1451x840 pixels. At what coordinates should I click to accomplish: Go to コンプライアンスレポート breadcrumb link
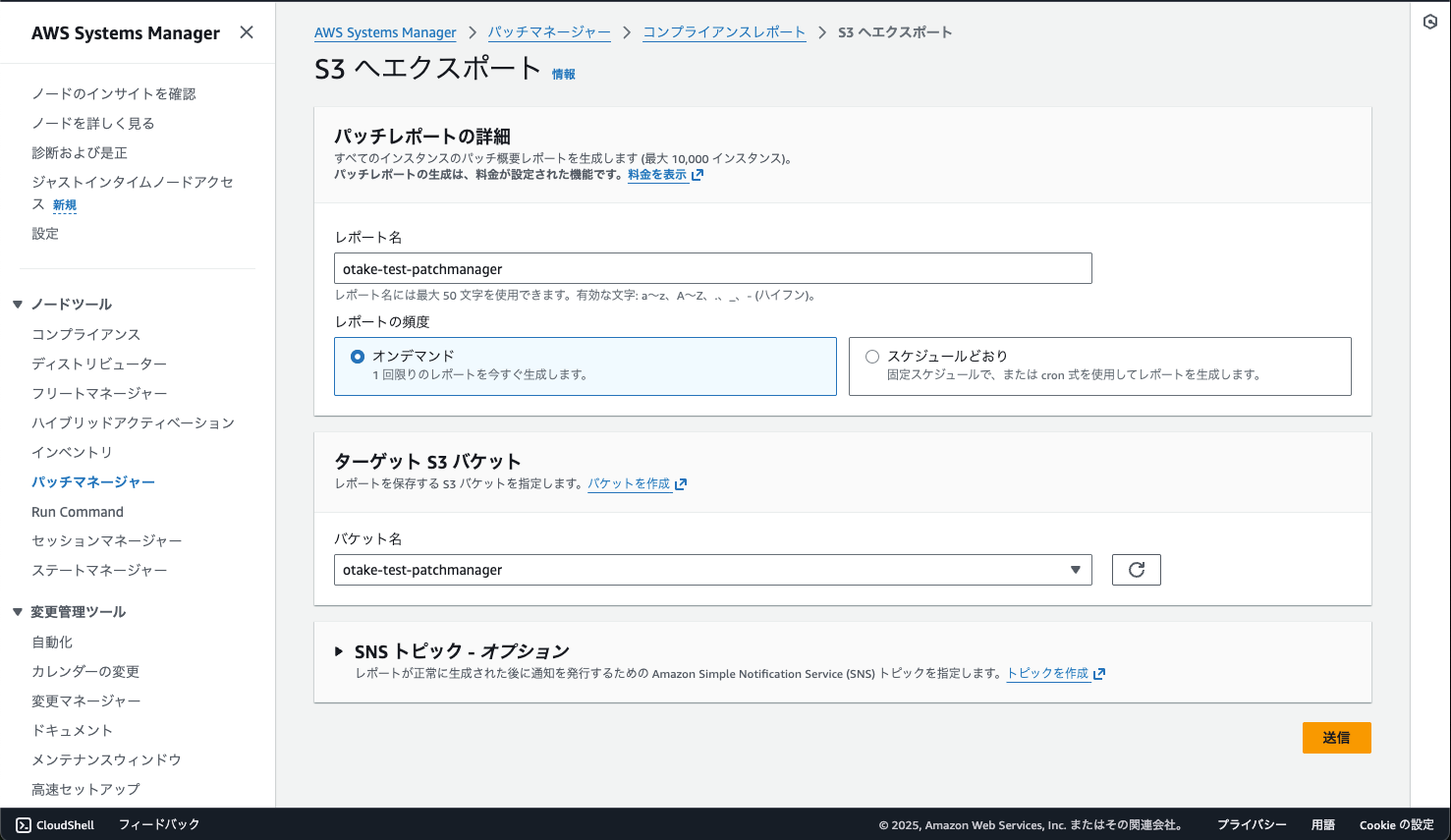(x=724, y=32)
